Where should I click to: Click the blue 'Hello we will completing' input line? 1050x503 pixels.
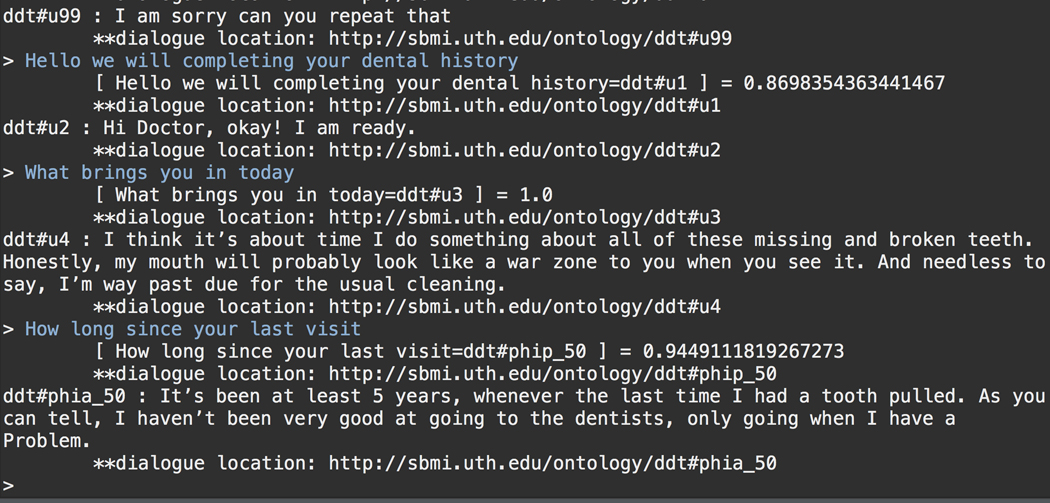[x=271, y=61]
